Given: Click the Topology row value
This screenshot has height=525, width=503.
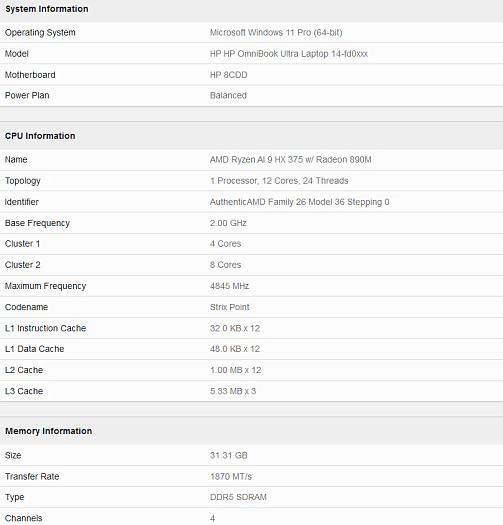Looking at the screenshot, I should [279, 181].
